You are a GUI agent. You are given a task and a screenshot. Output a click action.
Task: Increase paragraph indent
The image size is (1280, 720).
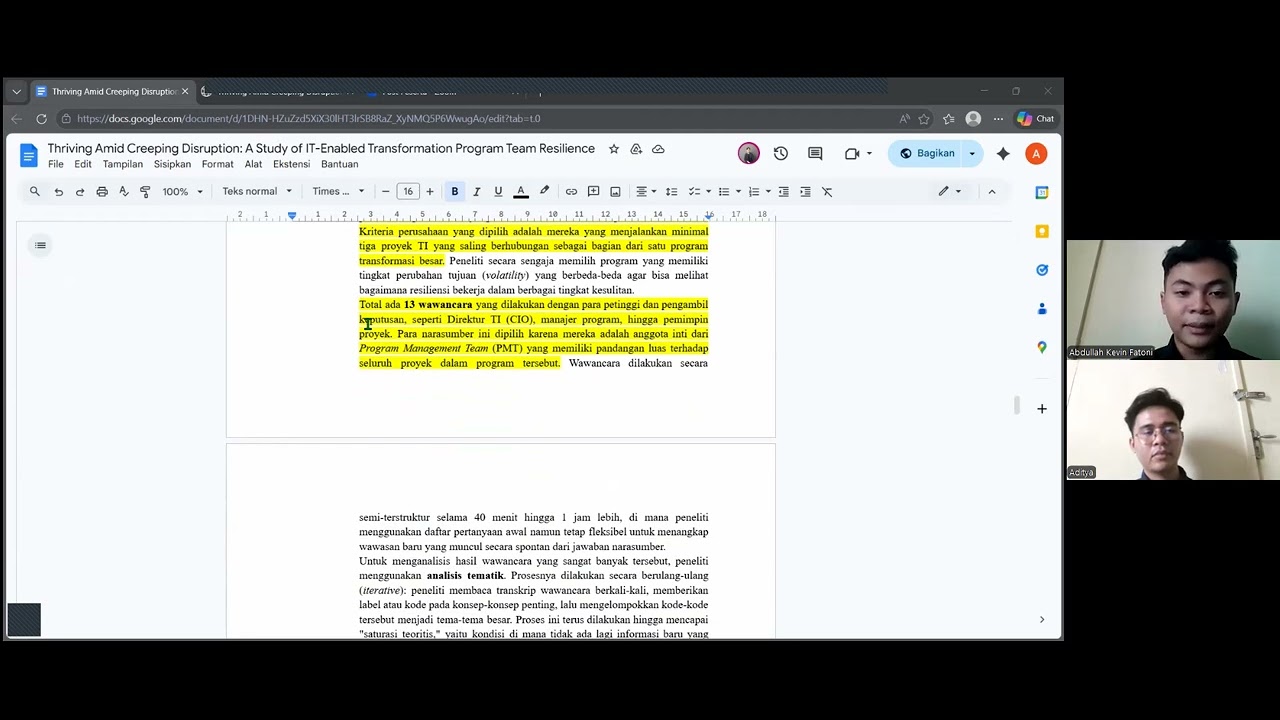click(805, 191)
